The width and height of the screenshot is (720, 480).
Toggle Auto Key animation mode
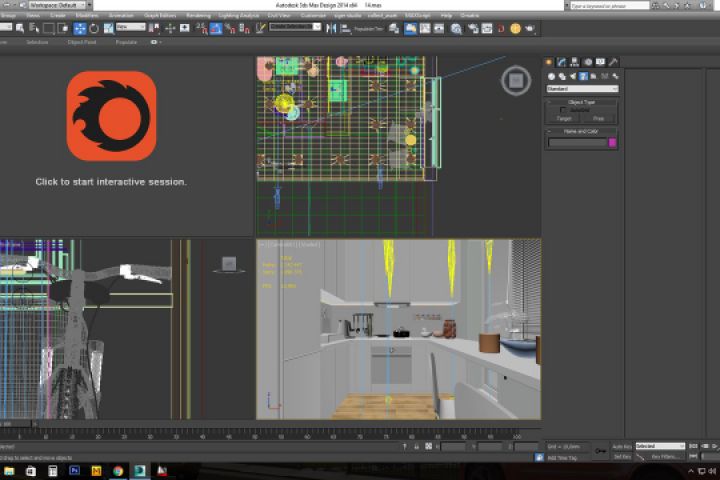[x=621, y=446]
